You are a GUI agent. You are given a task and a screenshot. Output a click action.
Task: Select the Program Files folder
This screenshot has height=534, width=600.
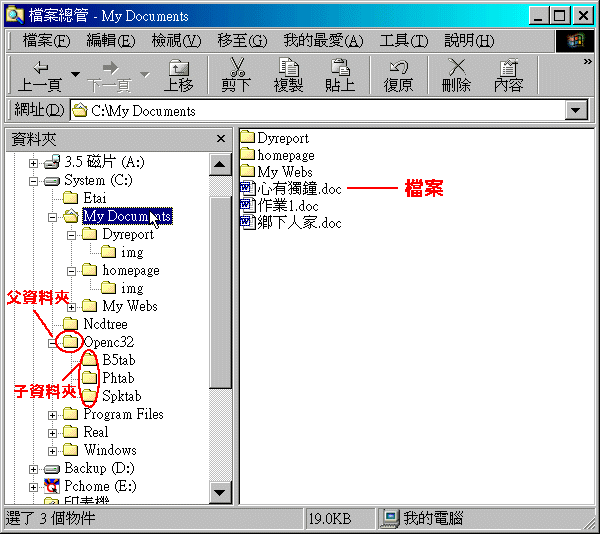[113, 414]
